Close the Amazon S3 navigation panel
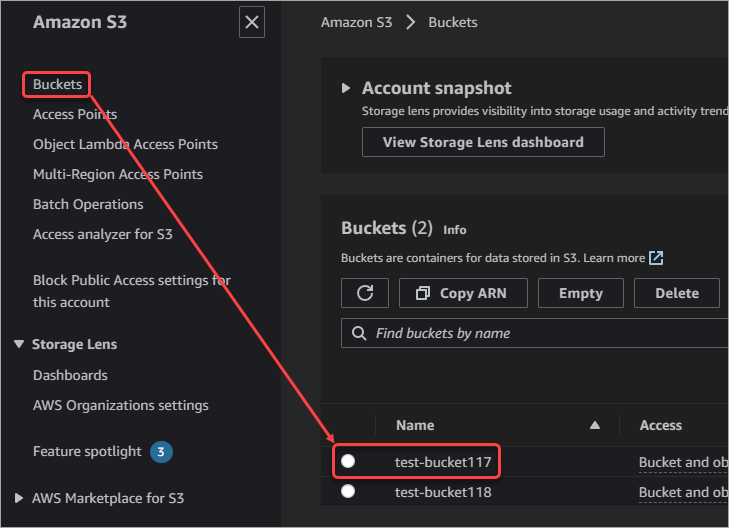The height and width of the screenshot is (528, 729). (x=252, y=22)
